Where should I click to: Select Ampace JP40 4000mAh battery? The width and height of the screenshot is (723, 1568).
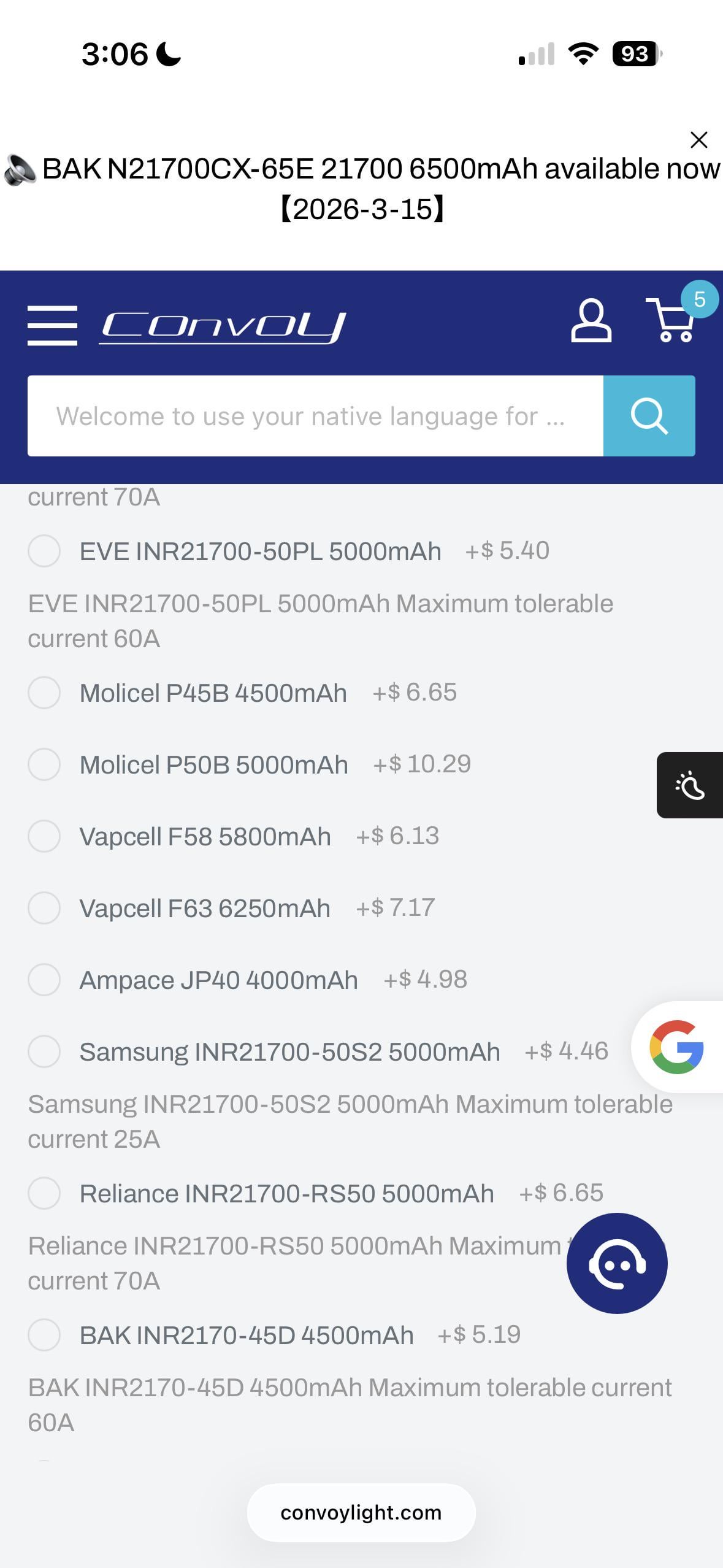tap(44, 980)
